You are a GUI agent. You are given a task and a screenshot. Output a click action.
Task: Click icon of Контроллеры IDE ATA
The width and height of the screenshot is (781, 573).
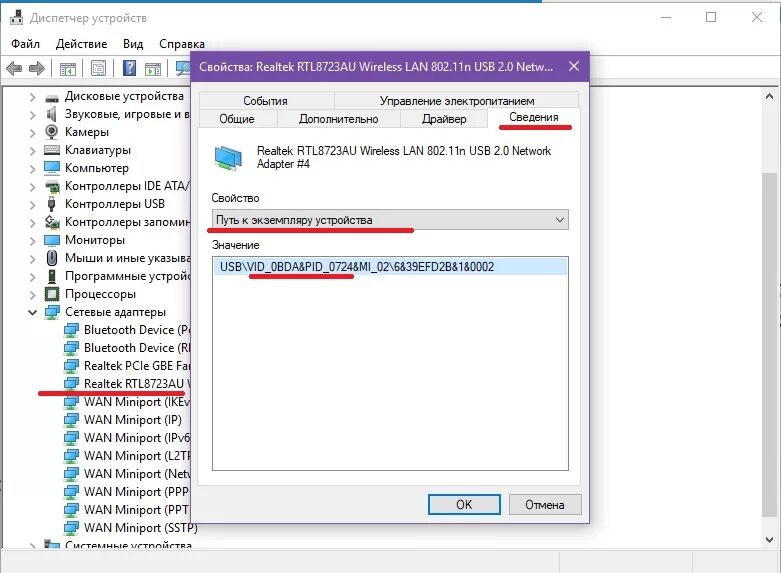point(52,186)
